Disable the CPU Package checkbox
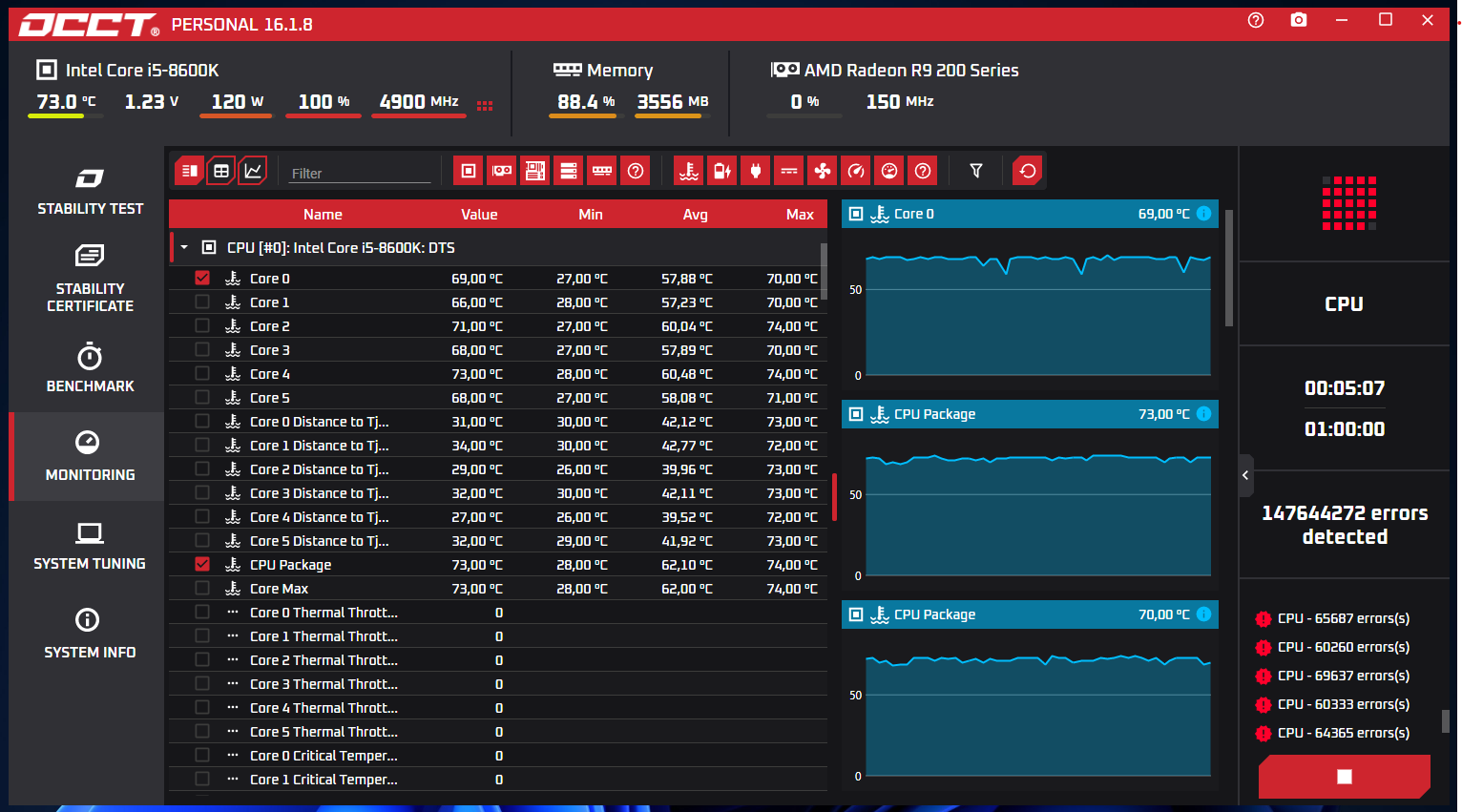 (x=201, y=564)
